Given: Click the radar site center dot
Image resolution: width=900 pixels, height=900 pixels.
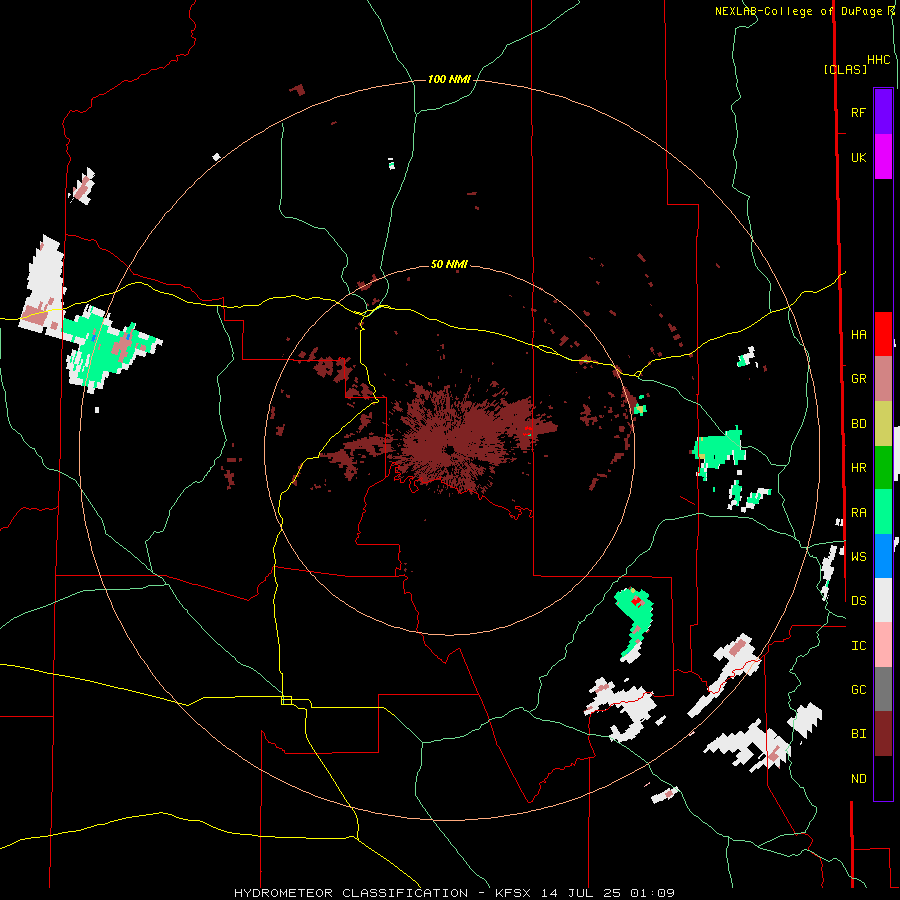Looking at the screenshot, I should (449, 449).
